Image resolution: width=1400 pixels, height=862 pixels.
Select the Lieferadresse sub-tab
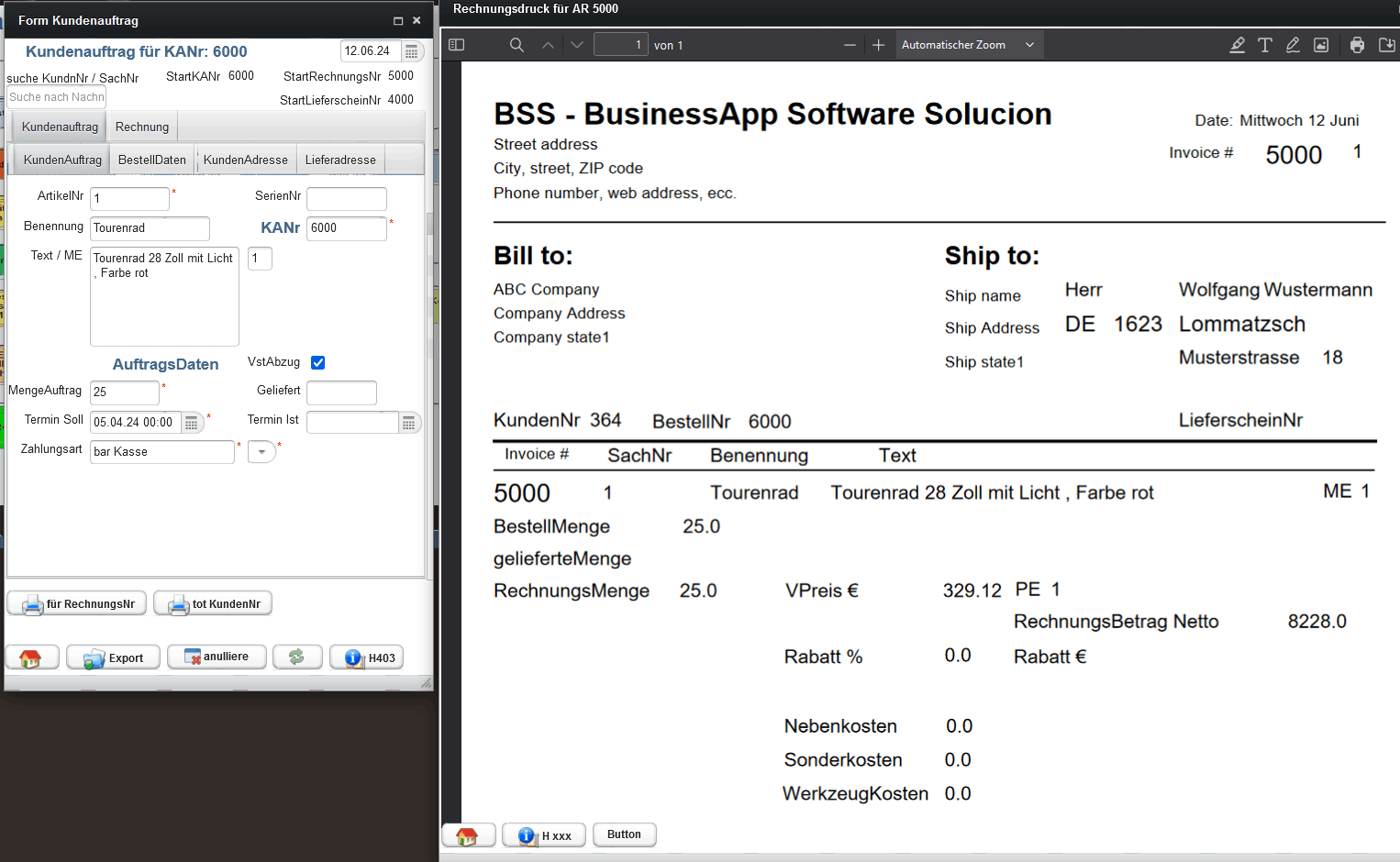340,160
